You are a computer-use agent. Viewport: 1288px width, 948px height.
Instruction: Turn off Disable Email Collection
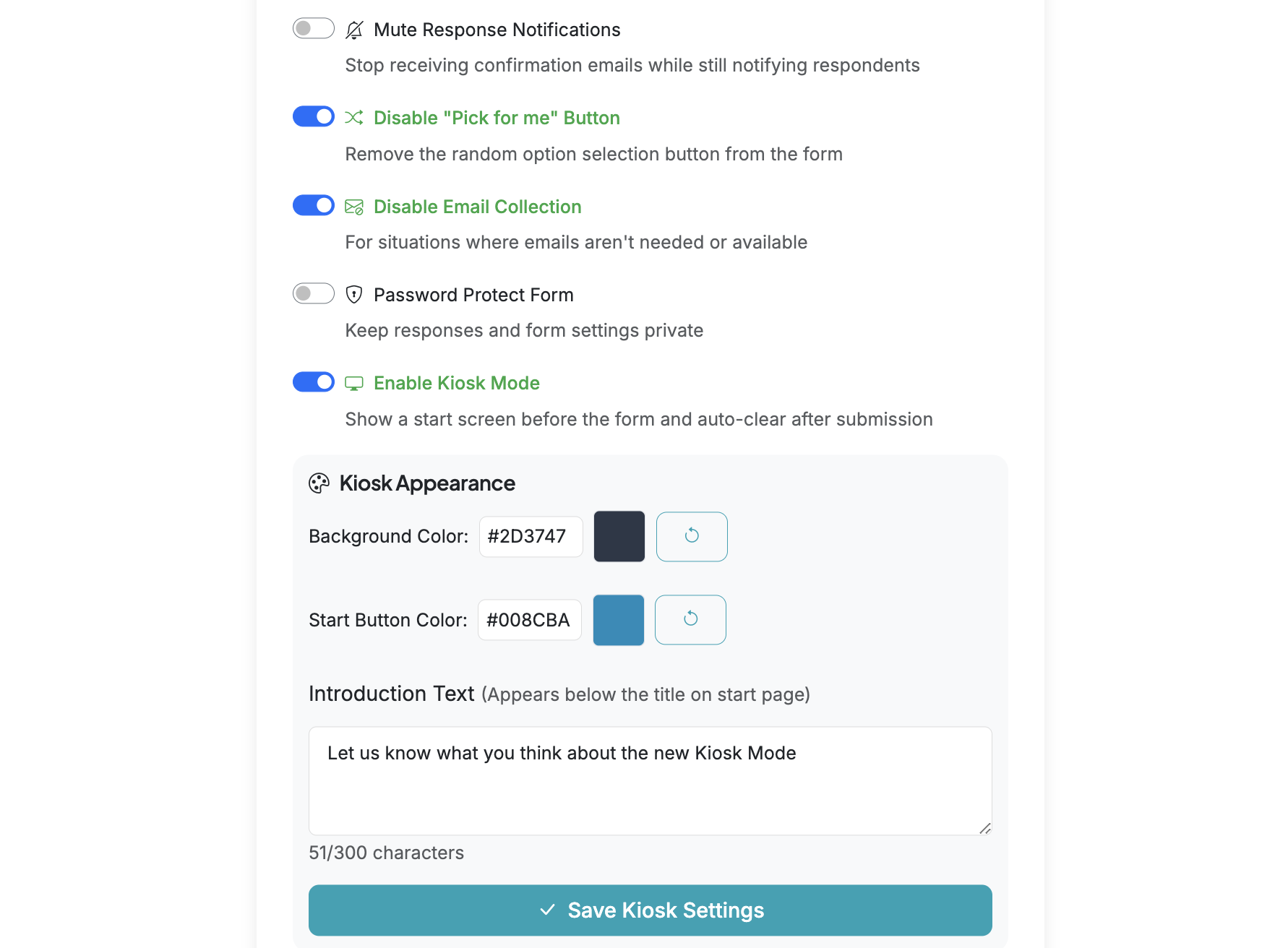[313, 205]
